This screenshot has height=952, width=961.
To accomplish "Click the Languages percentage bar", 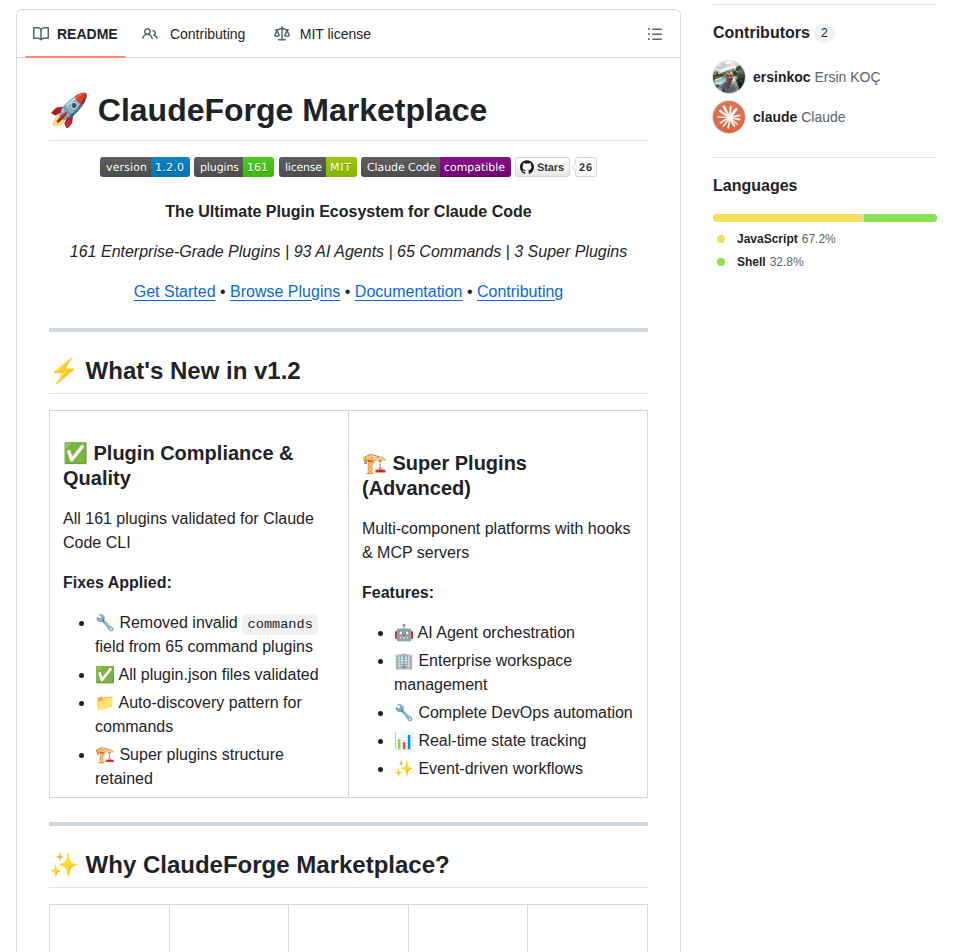I will [824, 217].
